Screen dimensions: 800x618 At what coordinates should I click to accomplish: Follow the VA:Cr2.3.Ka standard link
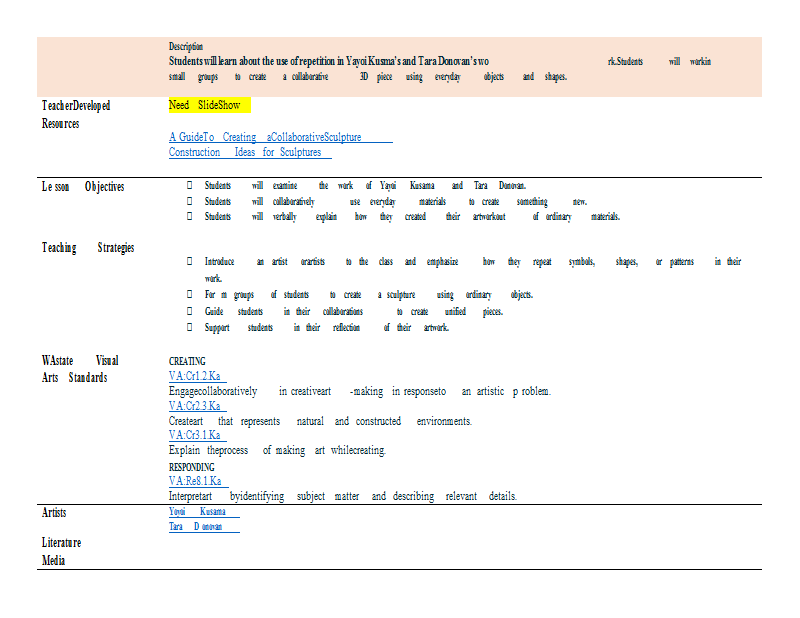coord(198,406)
